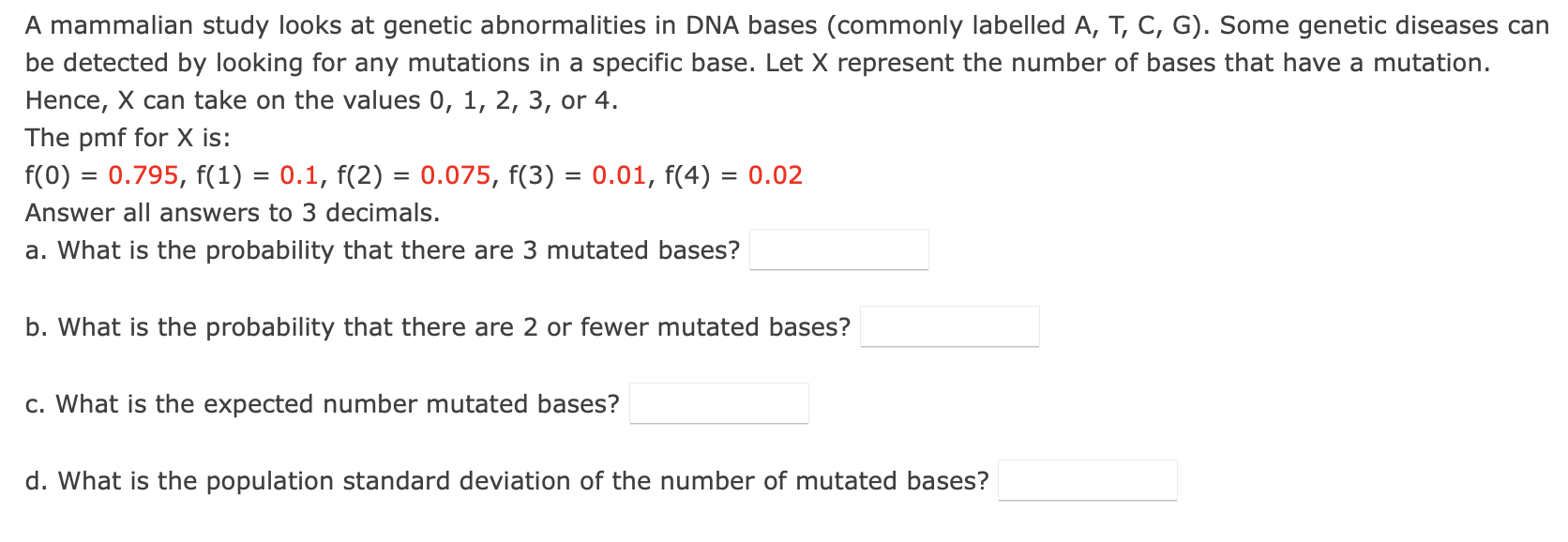This screenshot has height=542, width=1568.
Task: Select the red value 0.075 for f(2)
Action: click(x=457, y=174)
